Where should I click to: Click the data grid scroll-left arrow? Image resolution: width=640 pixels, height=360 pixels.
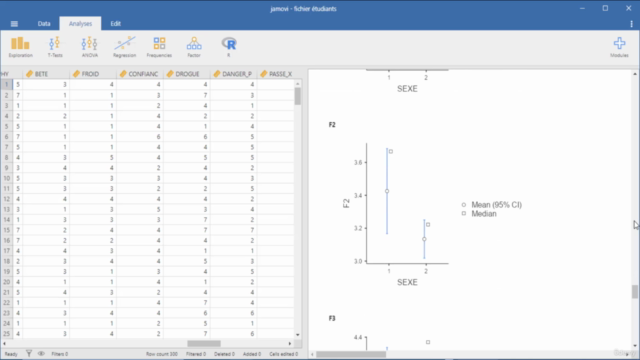pyautogui.click(x=4, y=344)
